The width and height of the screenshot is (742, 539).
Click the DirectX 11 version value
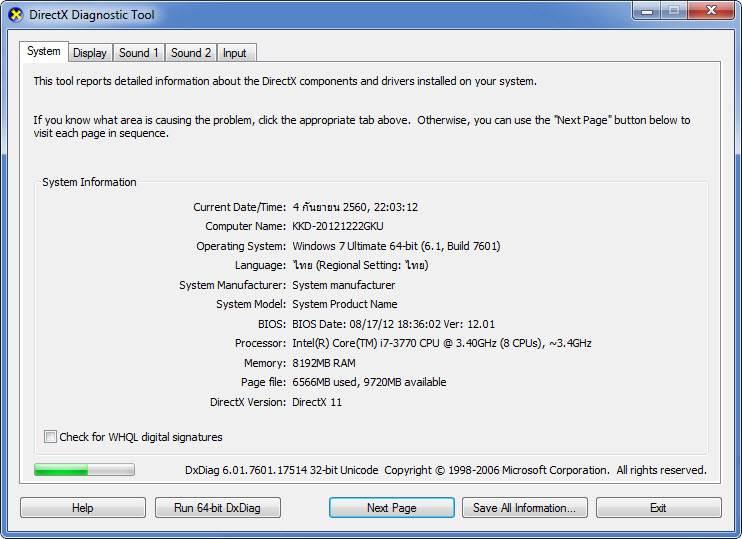(317, 402)
